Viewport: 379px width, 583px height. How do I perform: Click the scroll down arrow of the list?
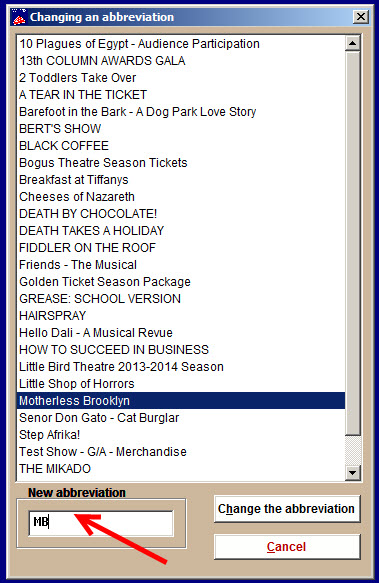[x=352, y=473]
